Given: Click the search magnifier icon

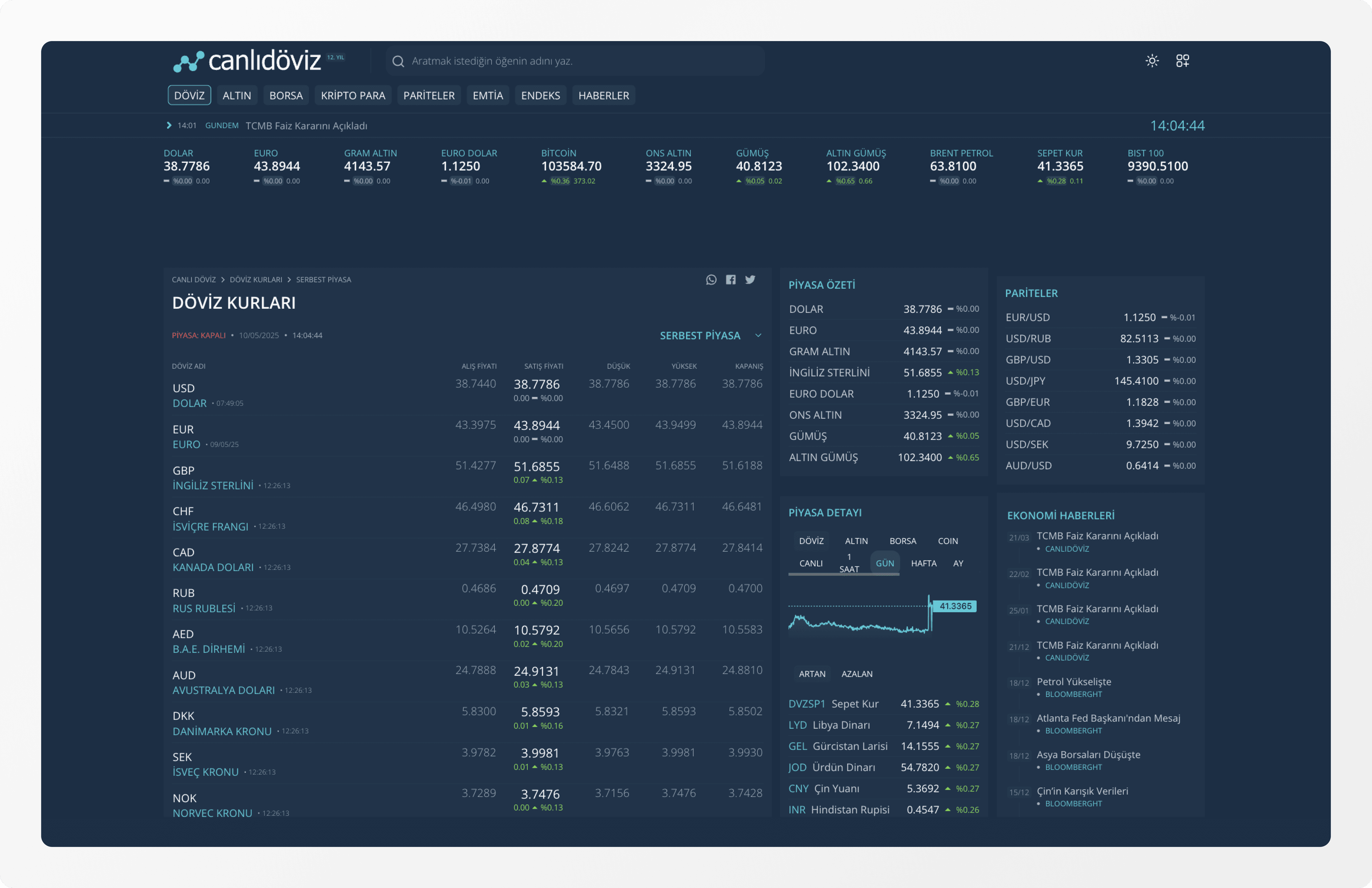Looking at the screenshot, I should [x=398, y=61].
